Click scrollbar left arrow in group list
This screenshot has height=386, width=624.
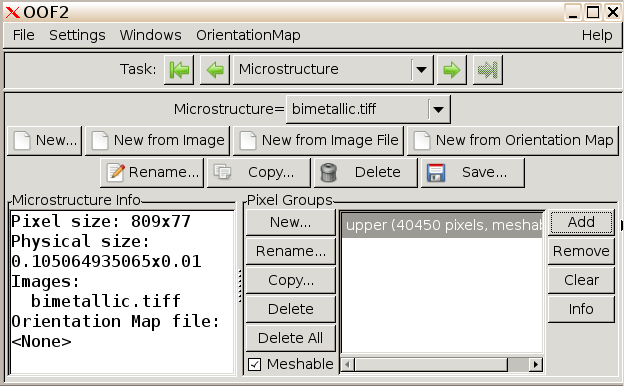click(347, 365)
